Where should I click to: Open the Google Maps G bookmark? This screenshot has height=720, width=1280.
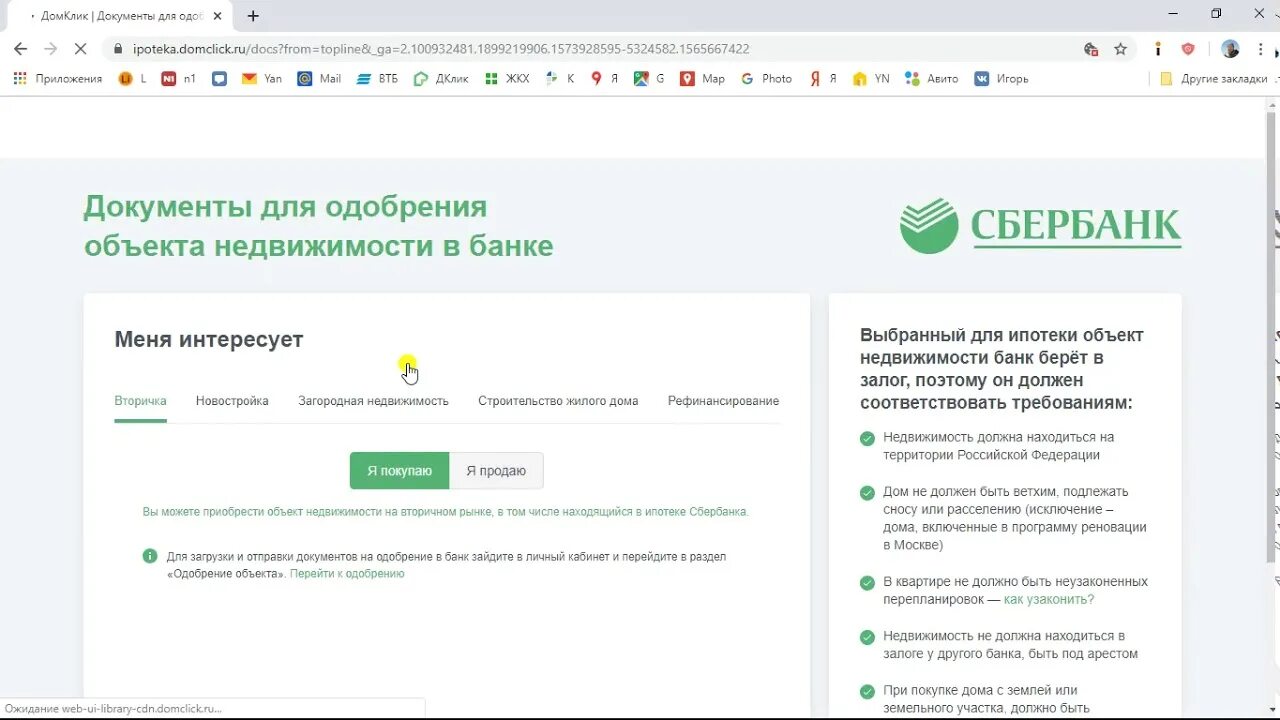649,78
